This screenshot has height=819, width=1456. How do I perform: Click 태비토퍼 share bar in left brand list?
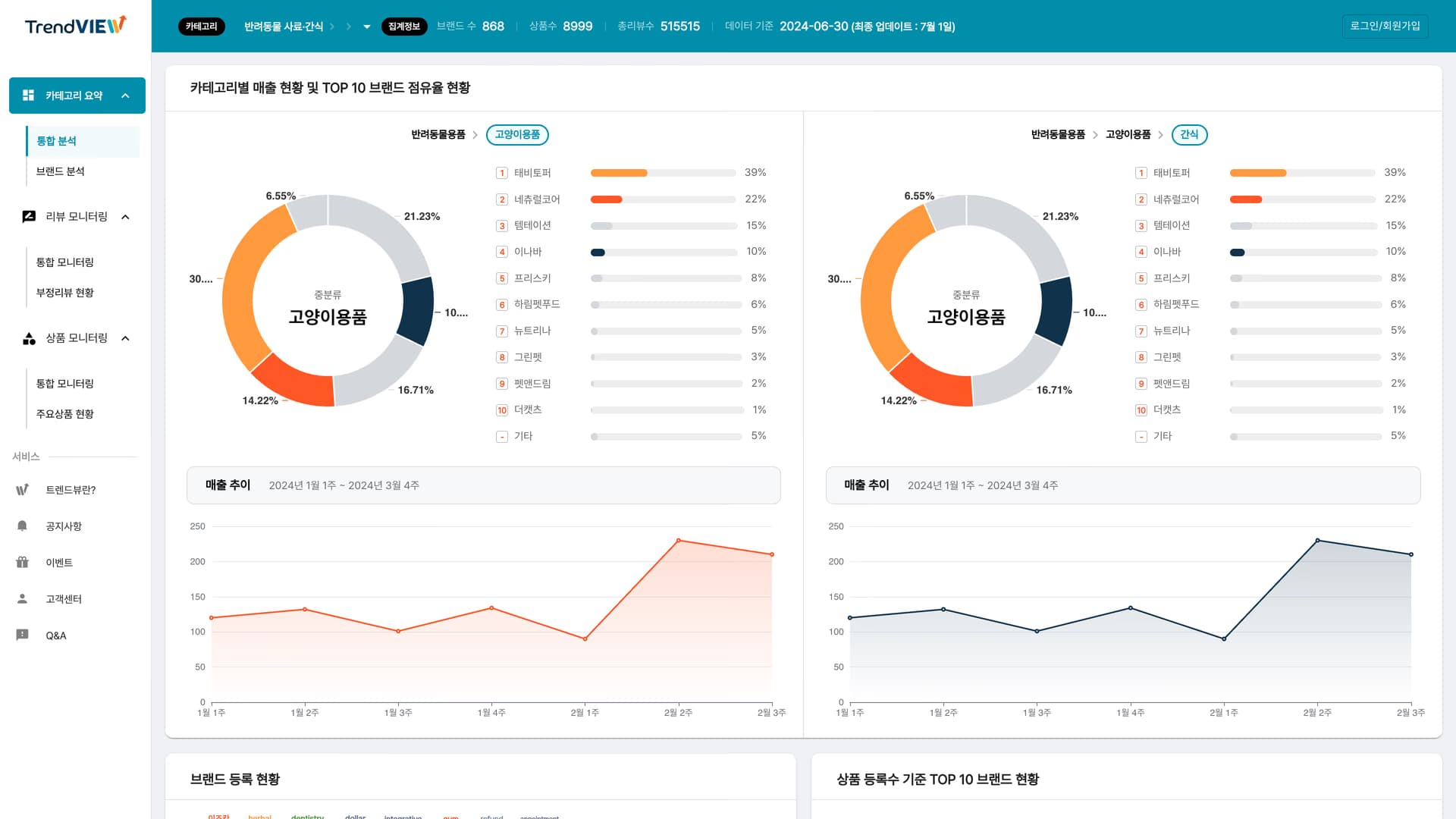coord(663,173)
